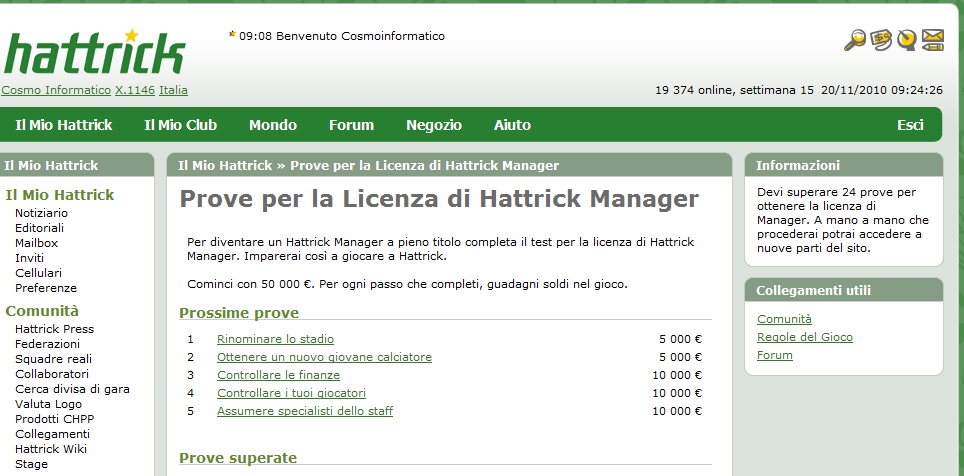Open the envelope and pencil mail icon
This screenshot has height=476, width=964.
click(x=933, y=40)
